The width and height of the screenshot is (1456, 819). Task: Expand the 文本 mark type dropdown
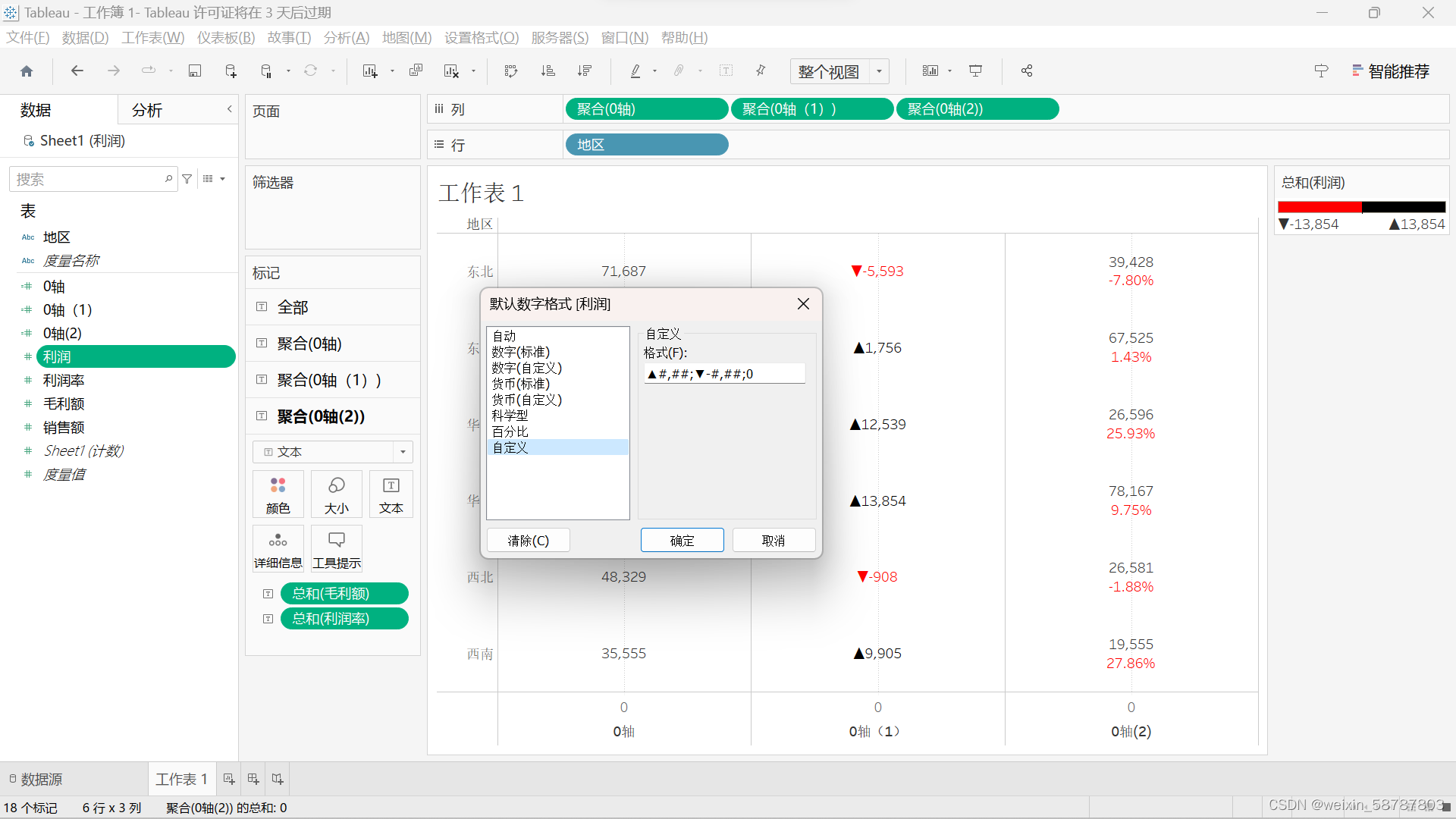click(403, 452)
